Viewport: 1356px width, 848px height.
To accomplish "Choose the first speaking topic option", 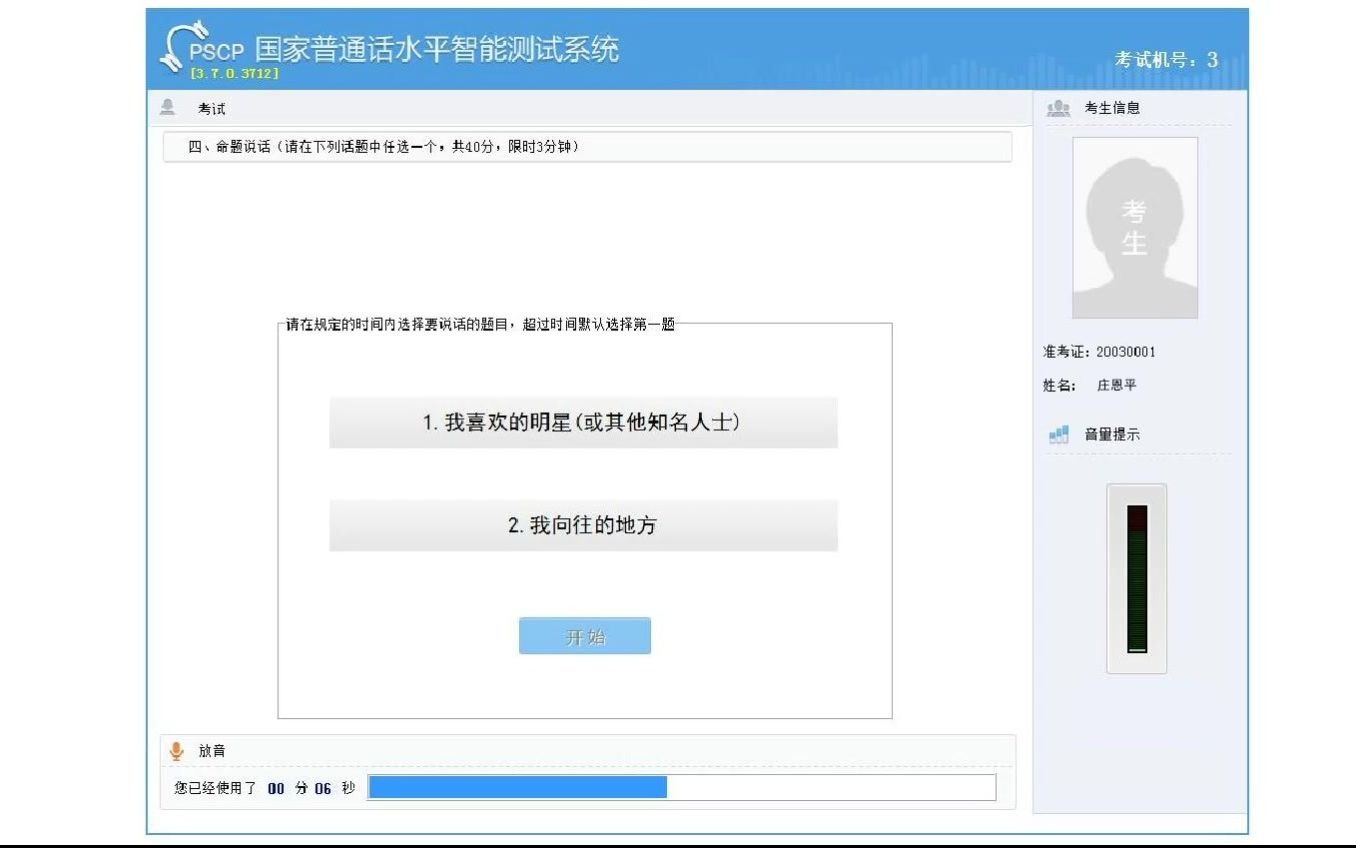I will (583, 423).
